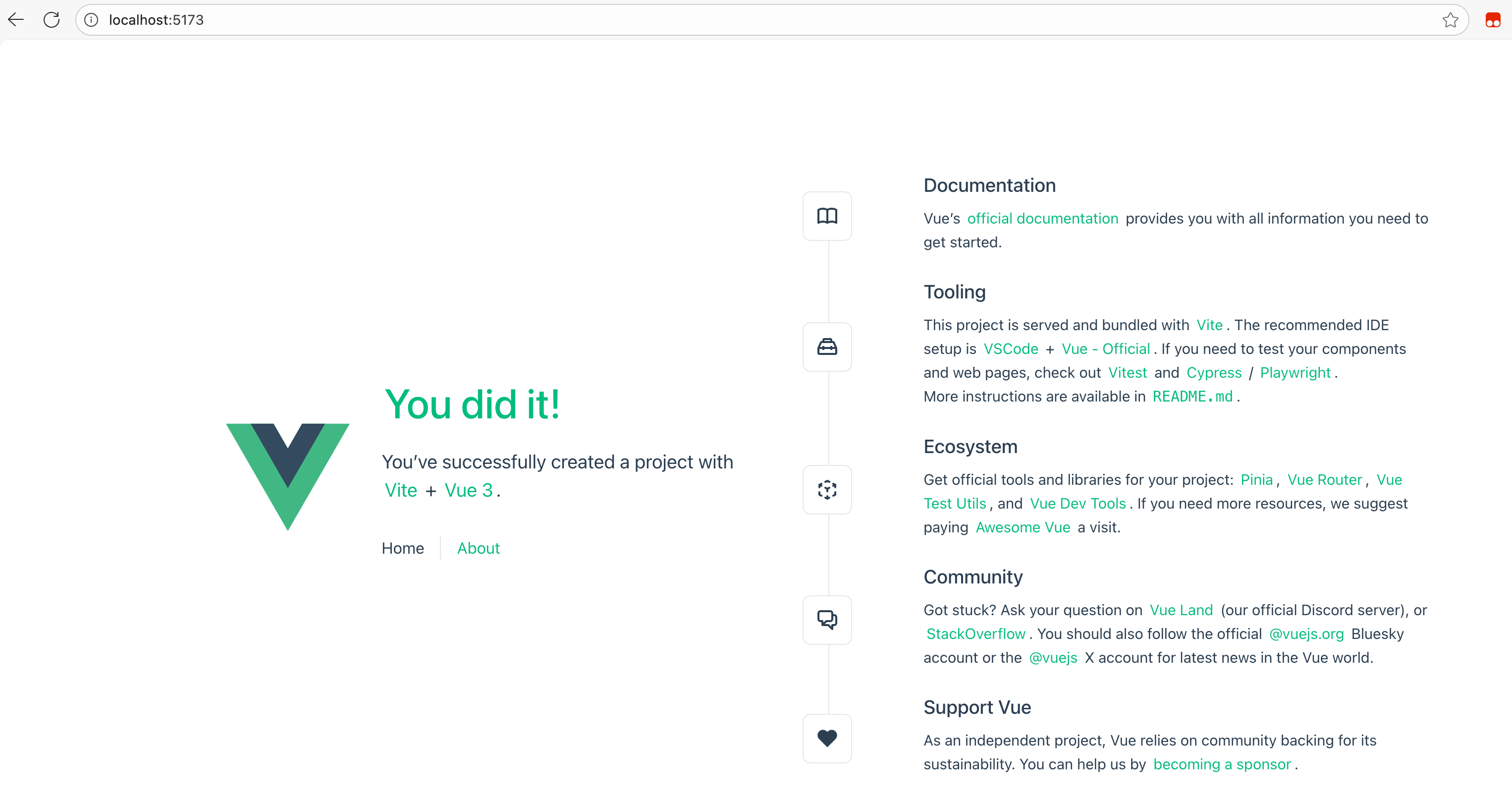The height and width of the screenshot is (807, 1512).
Task: Click the site information icon in address bar
Action: [x=92, y=20]
